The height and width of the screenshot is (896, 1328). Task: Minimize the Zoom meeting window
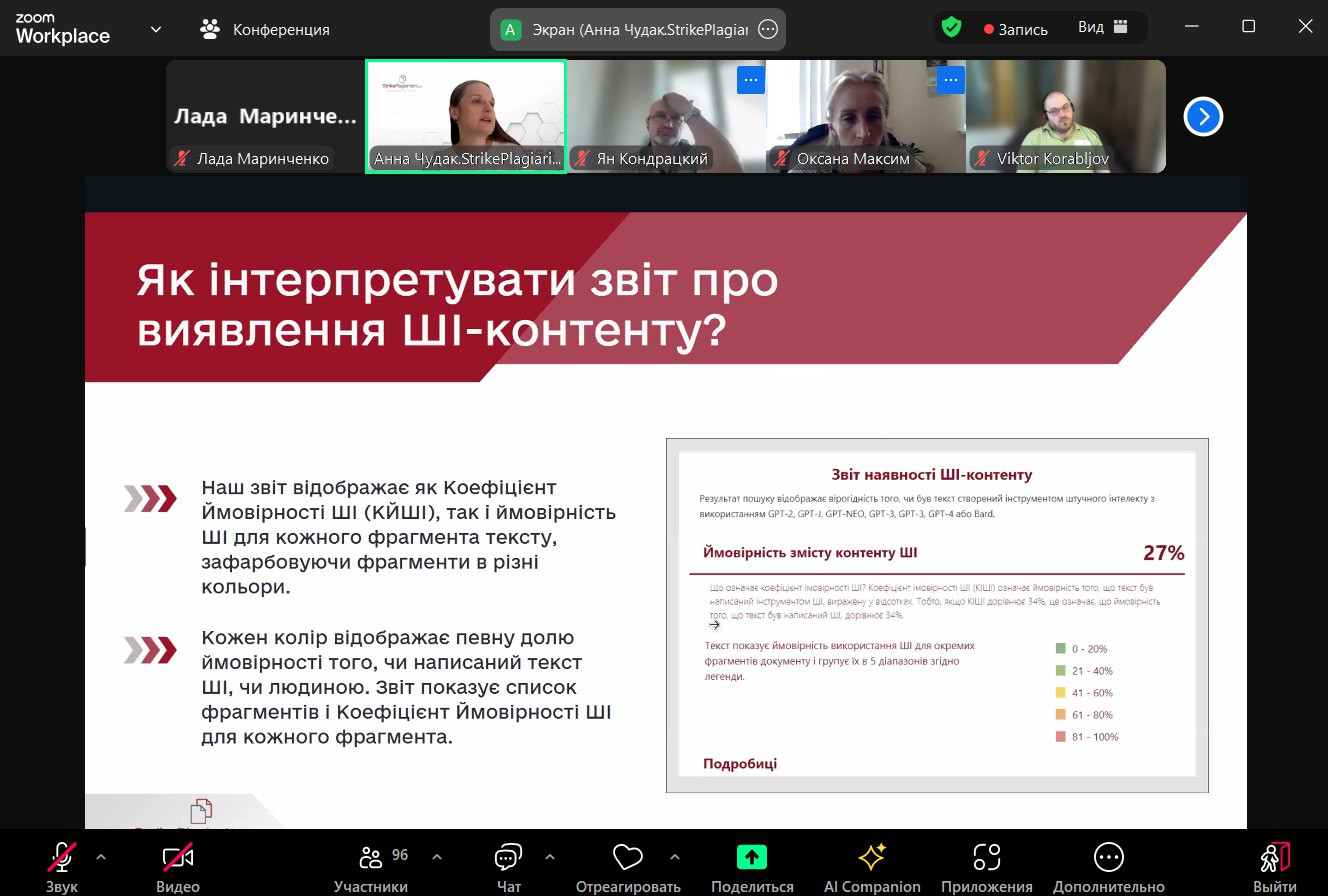tap(1191, 27)
